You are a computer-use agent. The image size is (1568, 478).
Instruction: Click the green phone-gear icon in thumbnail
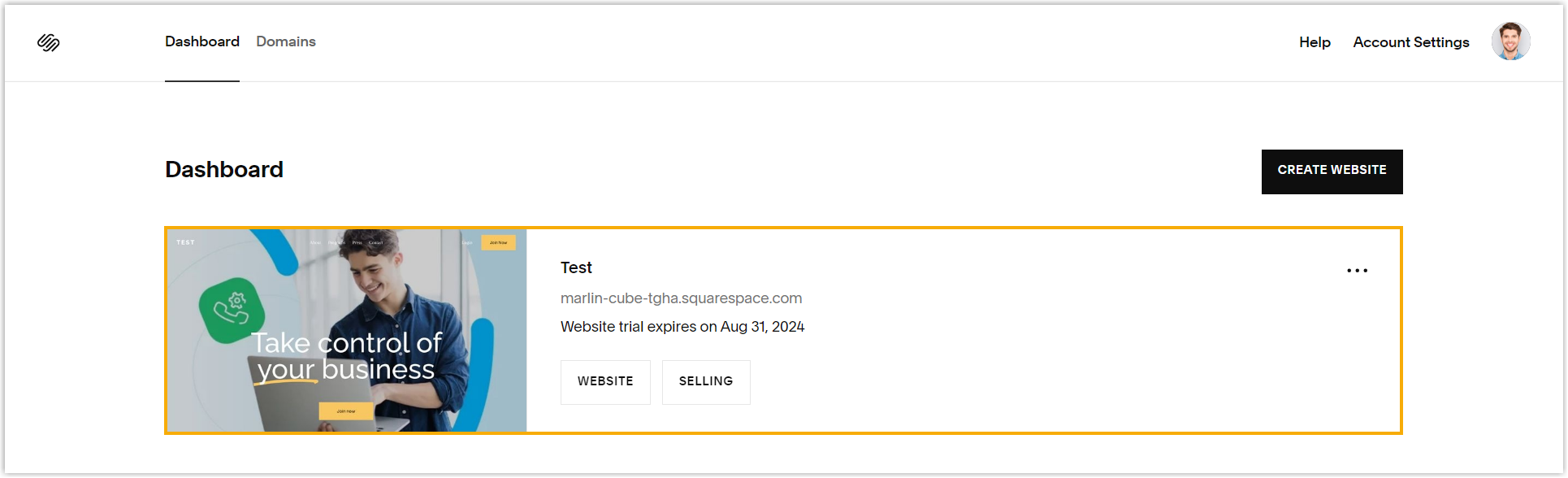coord(232,309)
